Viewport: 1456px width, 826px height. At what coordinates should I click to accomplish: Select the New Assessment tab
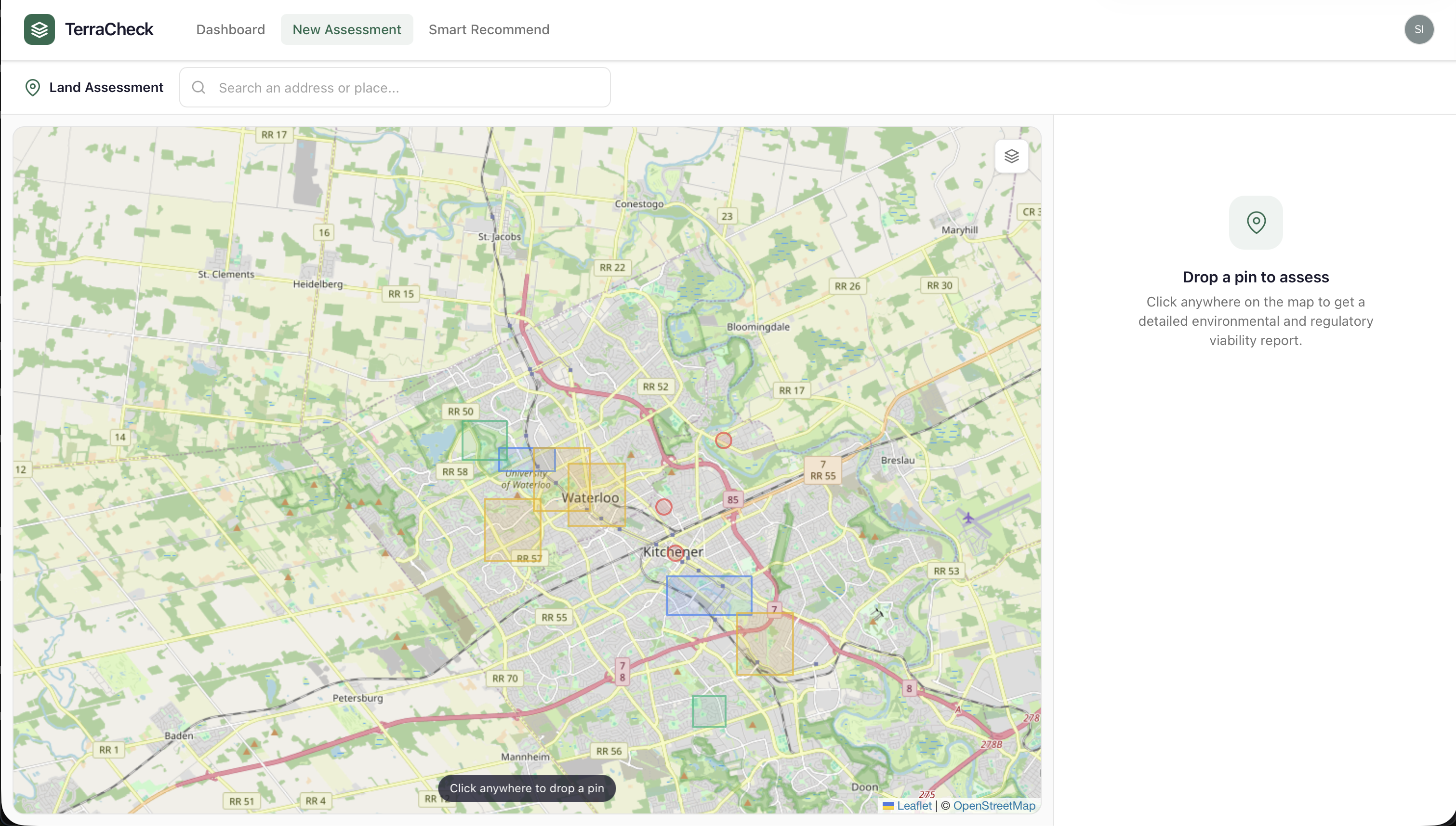click(x=346, y=29)
